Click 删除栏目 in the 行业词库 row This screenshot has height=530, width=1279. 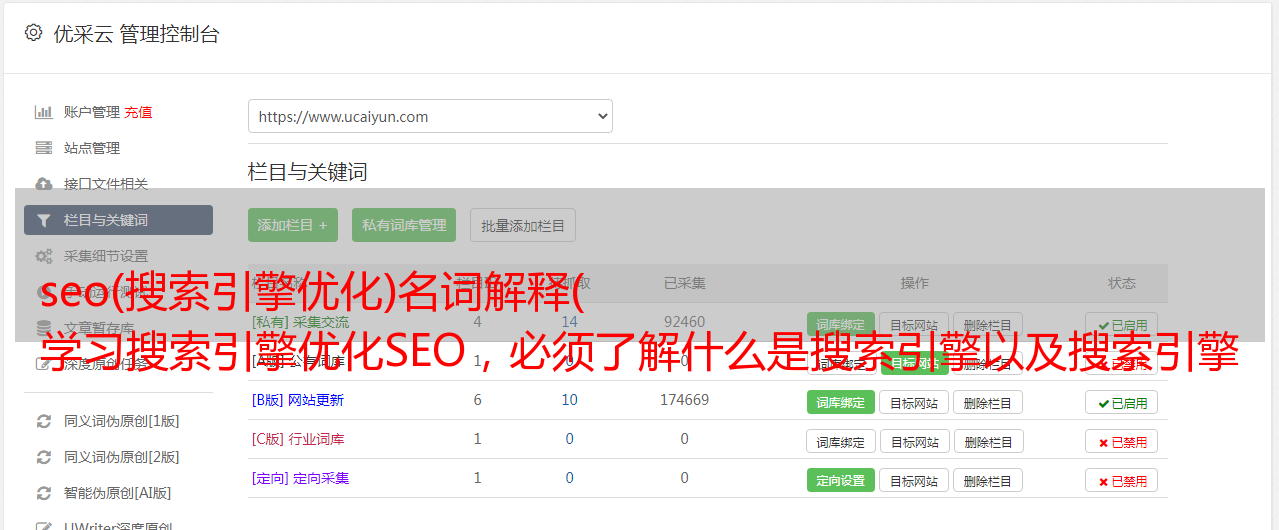[988, 441]
